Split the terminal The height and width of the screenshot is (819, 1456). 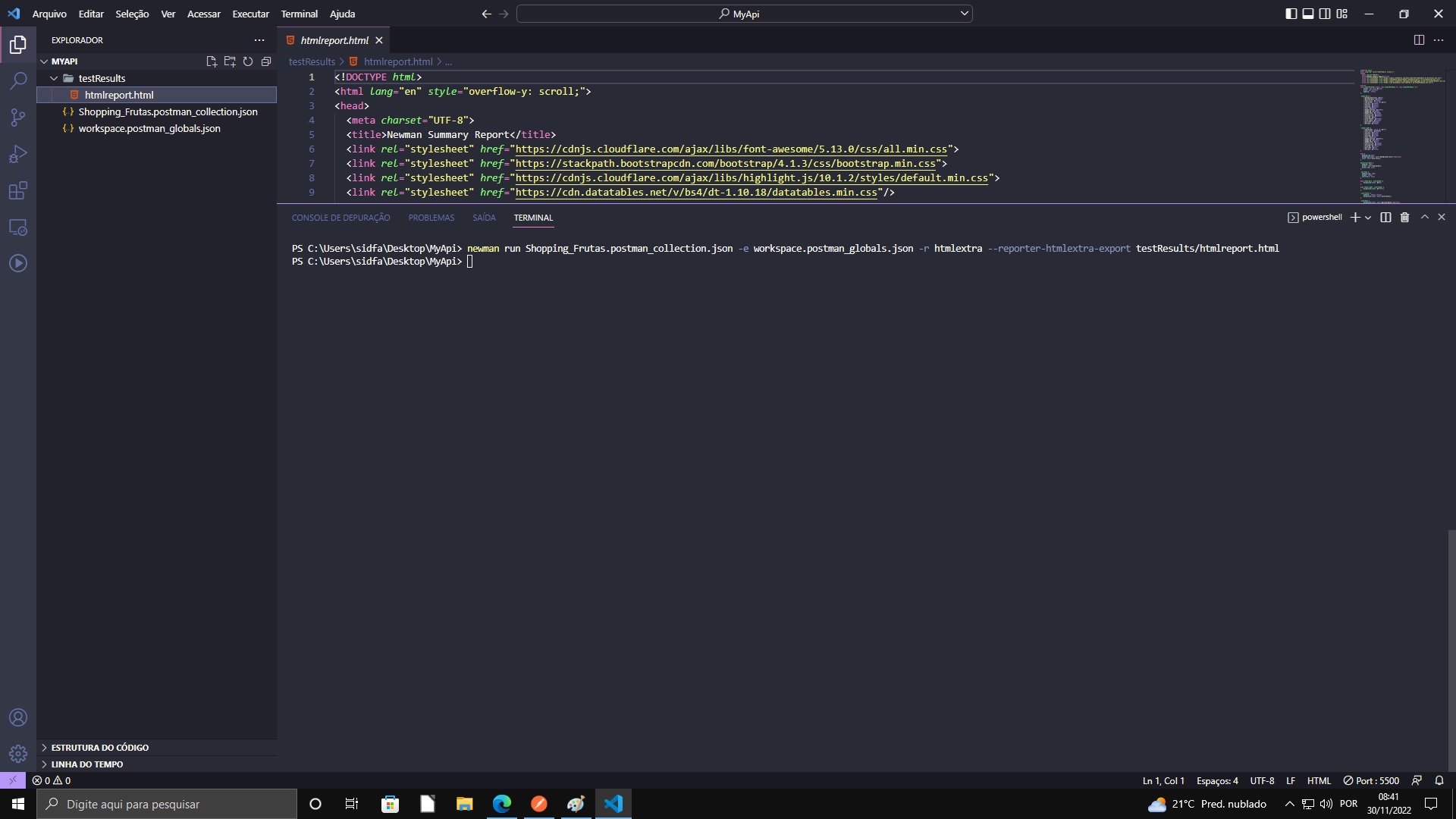[1385, 218]
